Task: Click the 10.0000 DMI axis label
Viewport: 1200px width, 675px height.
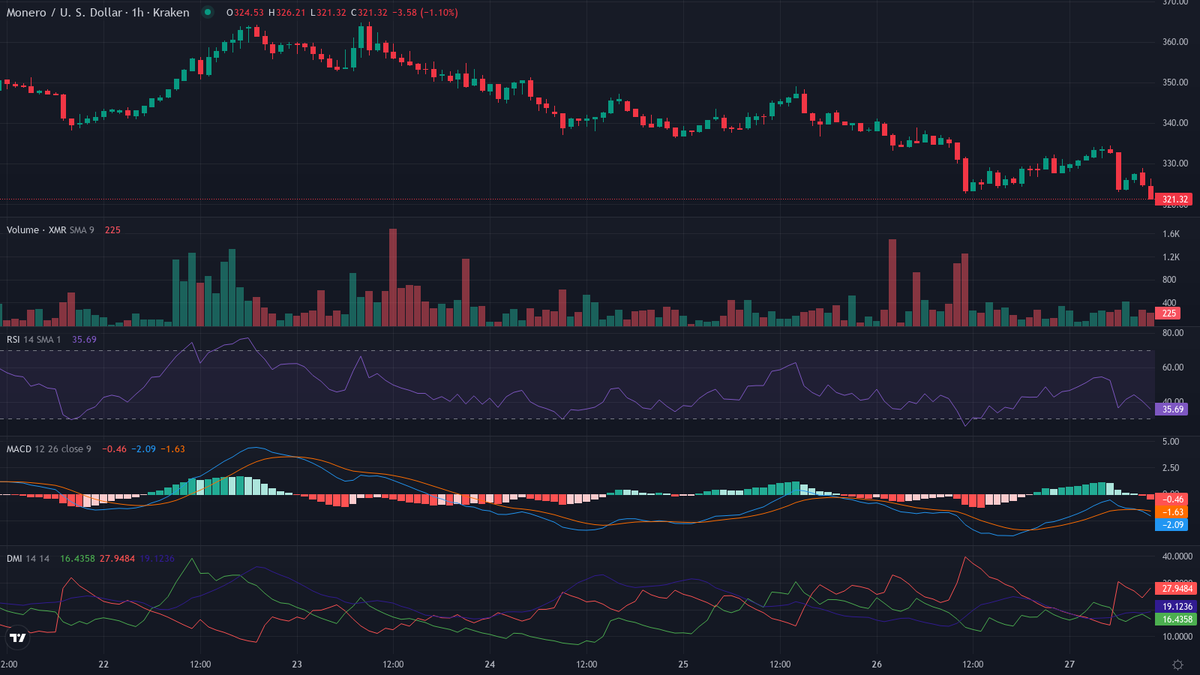Action: (1176, 636)
